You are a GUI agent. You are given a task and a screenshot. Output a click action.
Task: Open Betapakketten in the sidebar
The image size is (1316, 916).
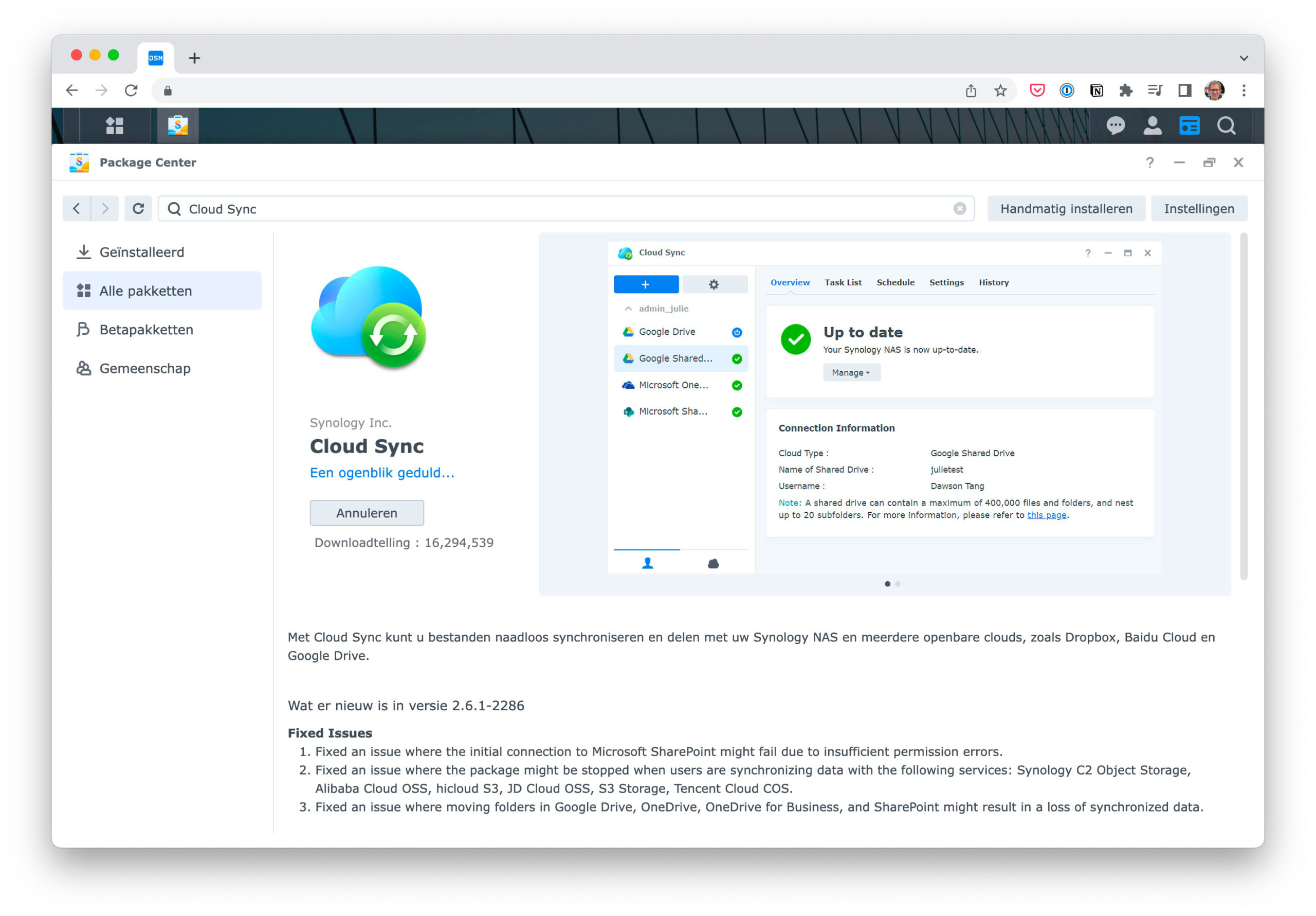point(162,330)
